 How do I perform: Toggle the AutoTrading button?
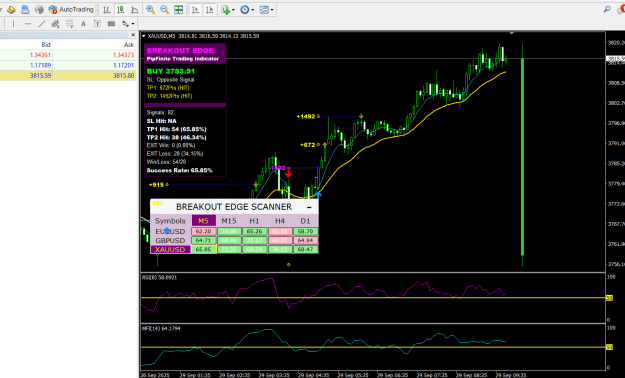71,10
